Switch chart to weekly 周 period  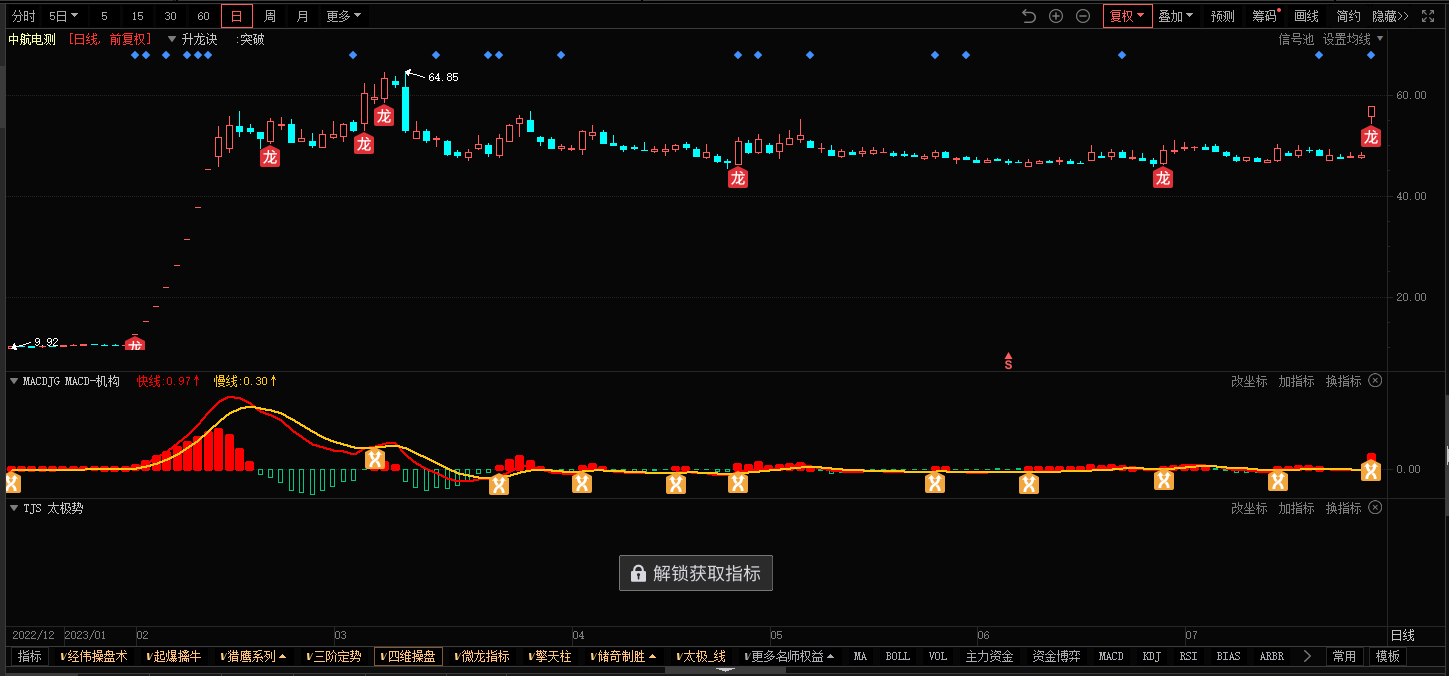270,16
